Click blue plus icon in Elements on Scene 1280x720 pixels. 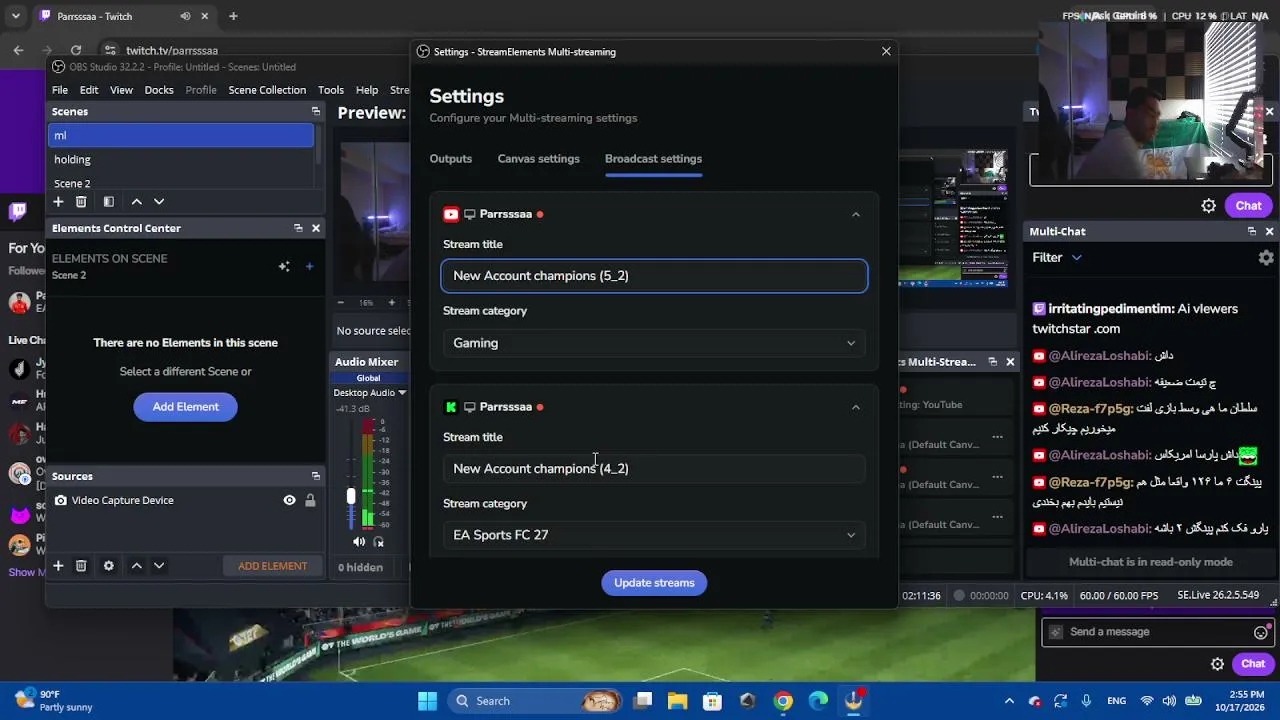(x=309, y=266)
